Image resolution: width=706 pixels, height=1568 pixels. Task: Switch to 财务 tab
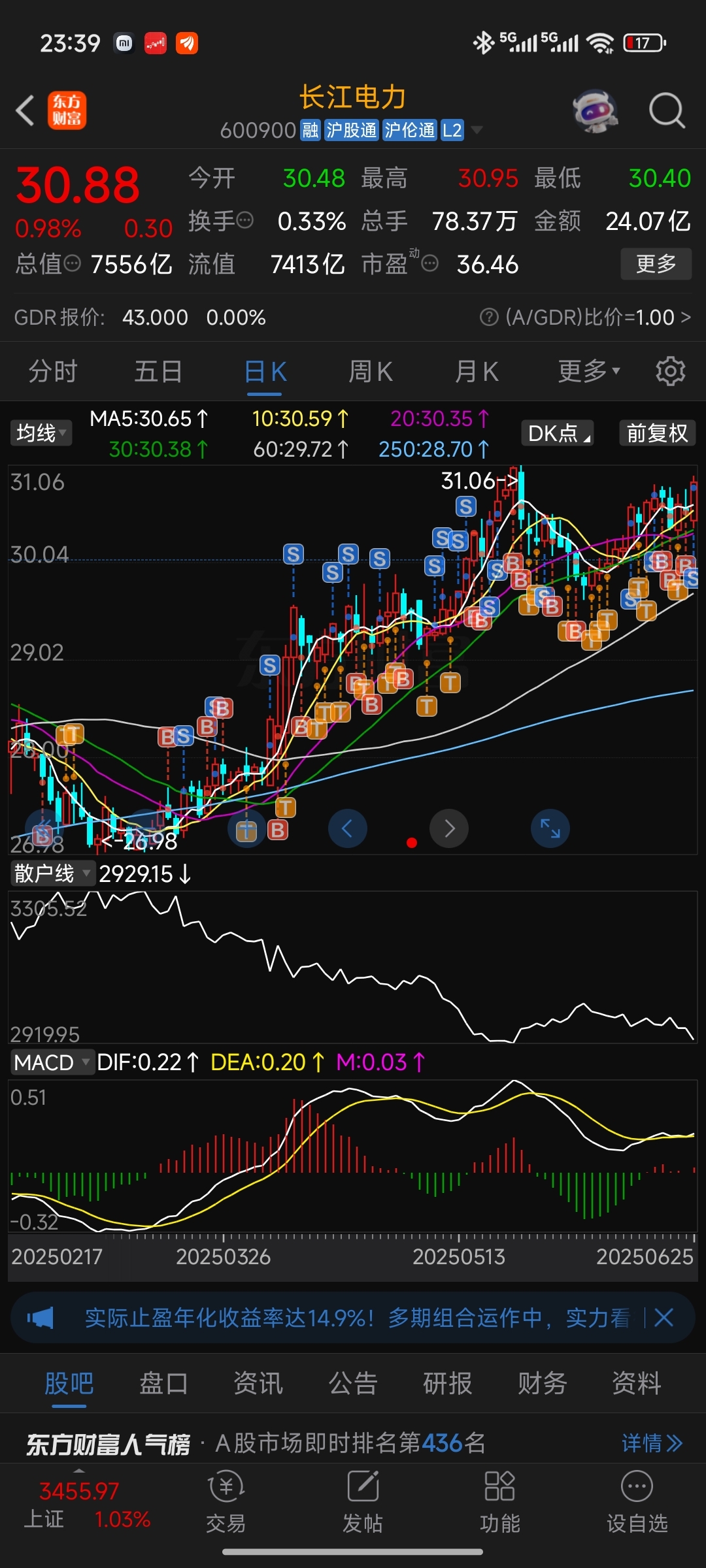(x=542, y=1383)
